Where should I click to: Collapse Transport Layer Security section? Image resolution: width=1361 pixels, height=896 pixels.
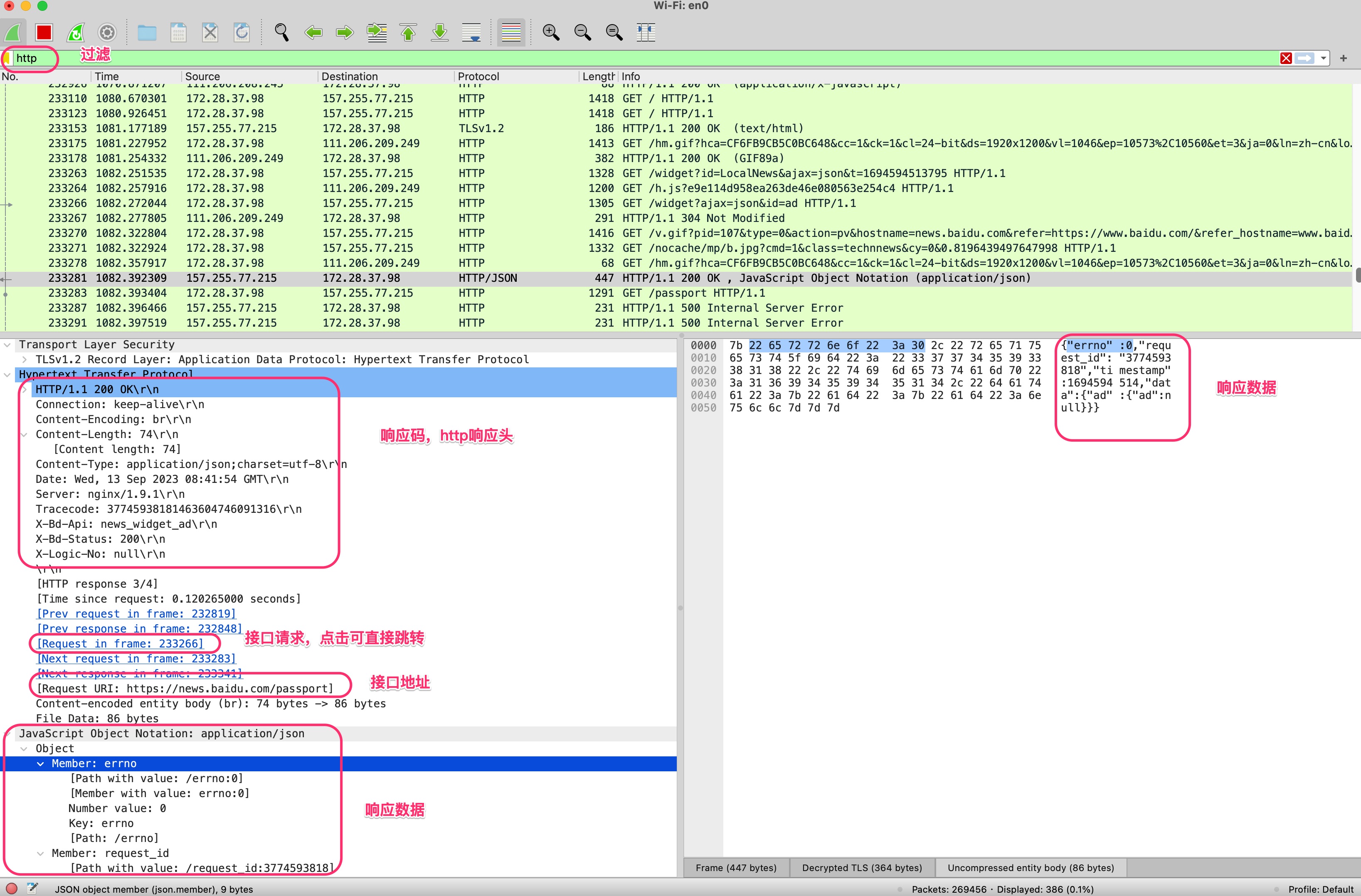7,345
